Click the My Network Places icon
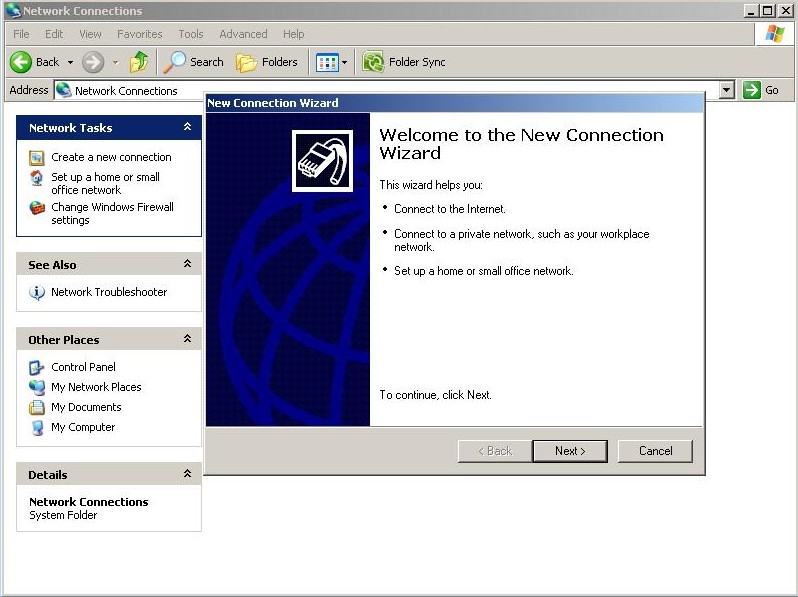The width and height of the screenshot is (798, 597). pos(37,387)
